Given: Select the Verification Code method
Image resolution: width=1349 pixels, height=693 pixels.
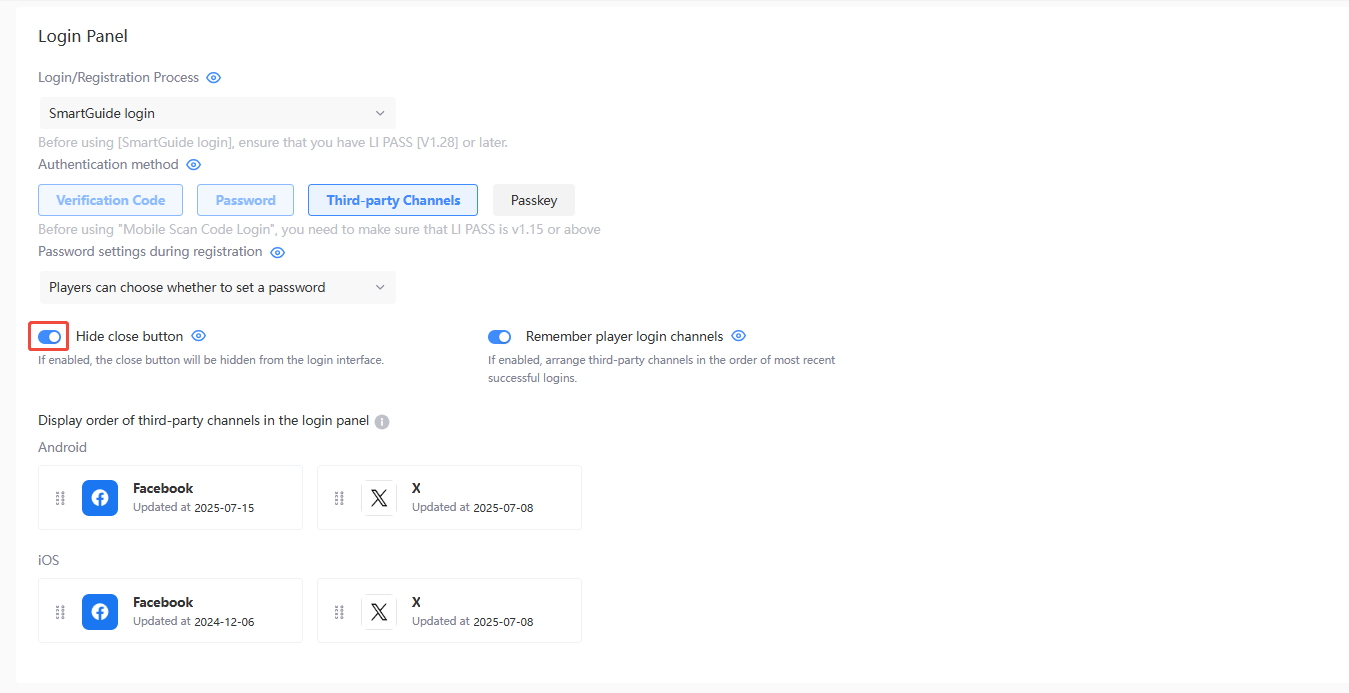Looking at the screenshot, I should (x=110, y=200).
